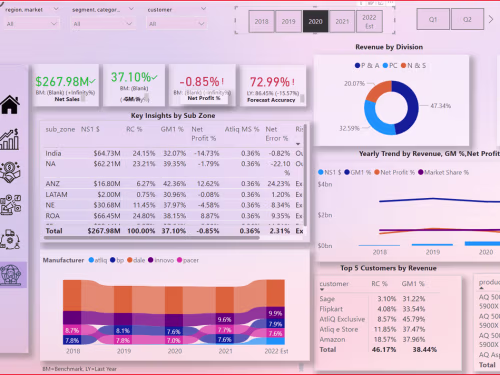Select the Q2 quarter tab
This screenshot has width=500, height=375.
tap(467, 19)
